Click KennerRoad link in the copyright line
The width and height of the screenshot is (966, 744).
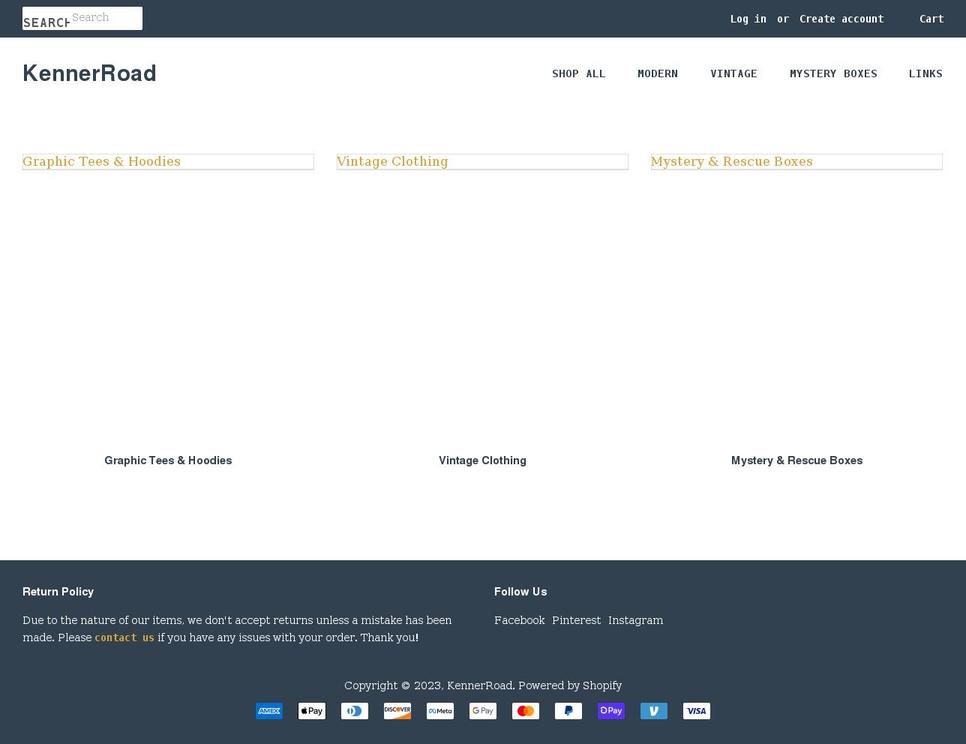[x=479, y=685]
